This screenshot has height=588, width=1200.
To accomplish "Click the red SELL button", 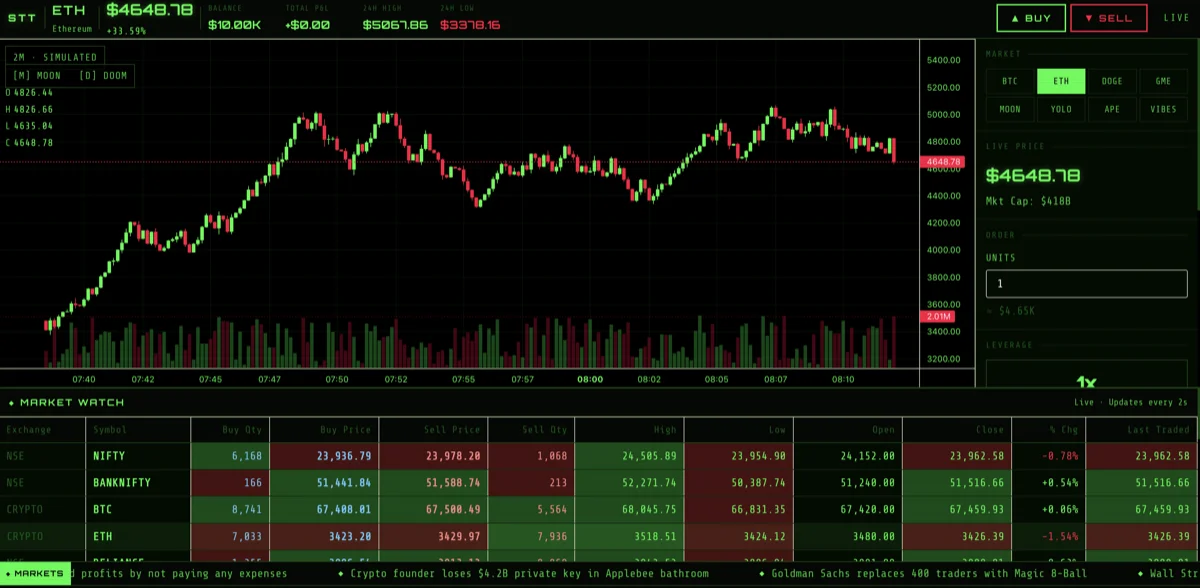I will [1108, 18].
